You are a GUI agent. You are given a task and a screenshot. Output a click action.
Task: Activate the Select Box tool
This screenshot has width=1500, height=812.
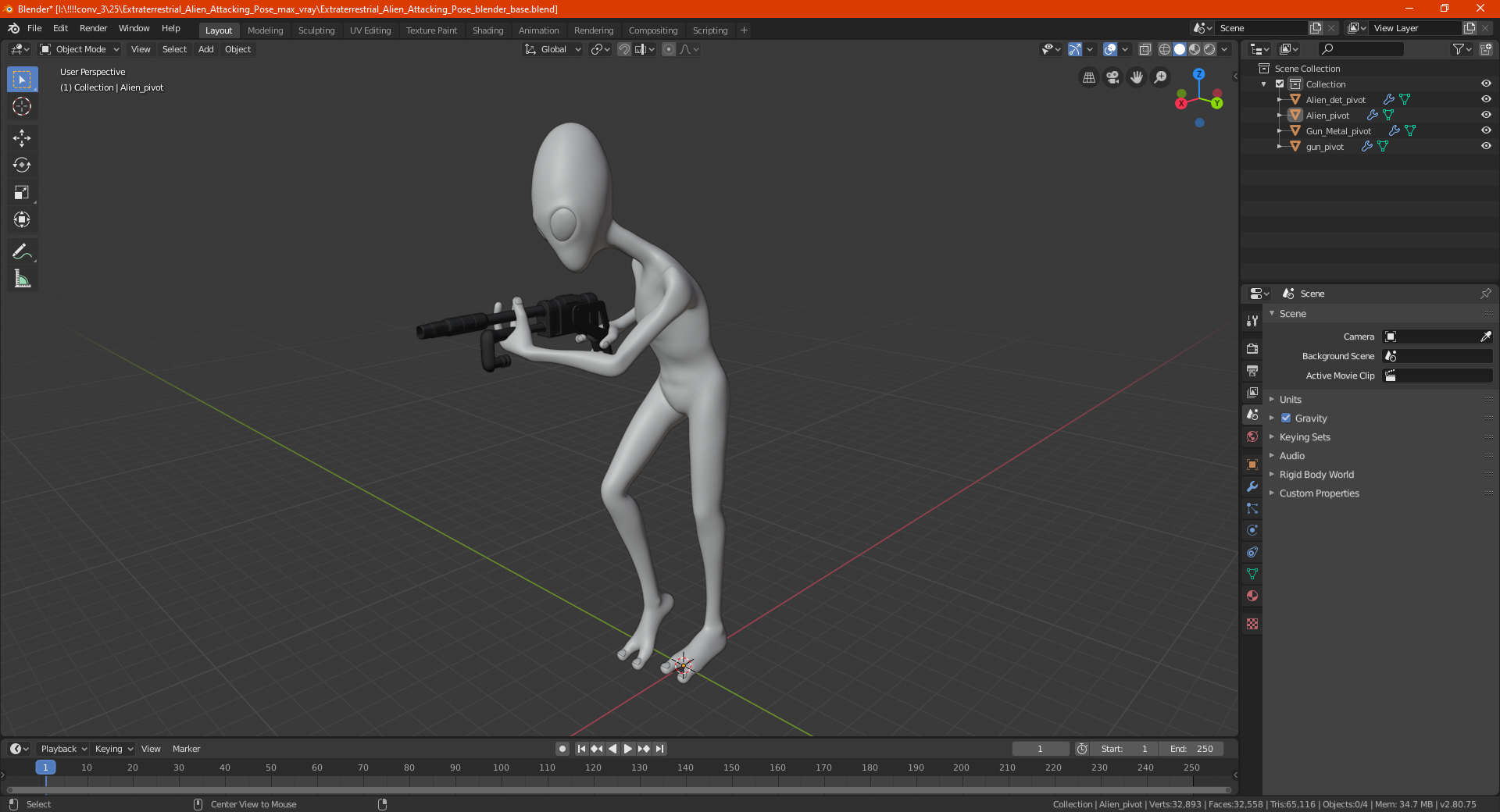(x=22, y=79)
